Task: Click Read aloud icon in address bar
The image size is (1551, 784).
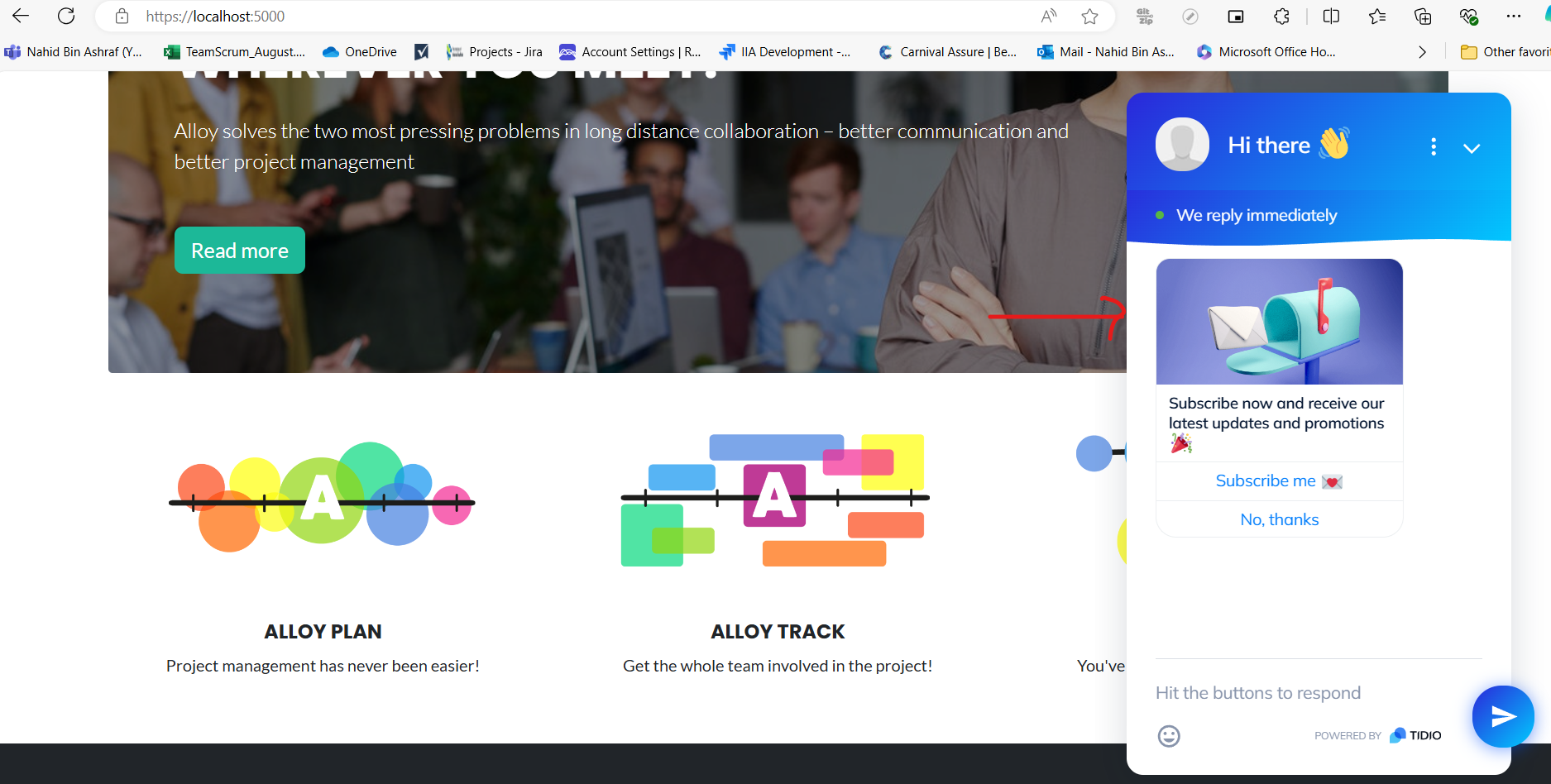Action: [1048, 17]
